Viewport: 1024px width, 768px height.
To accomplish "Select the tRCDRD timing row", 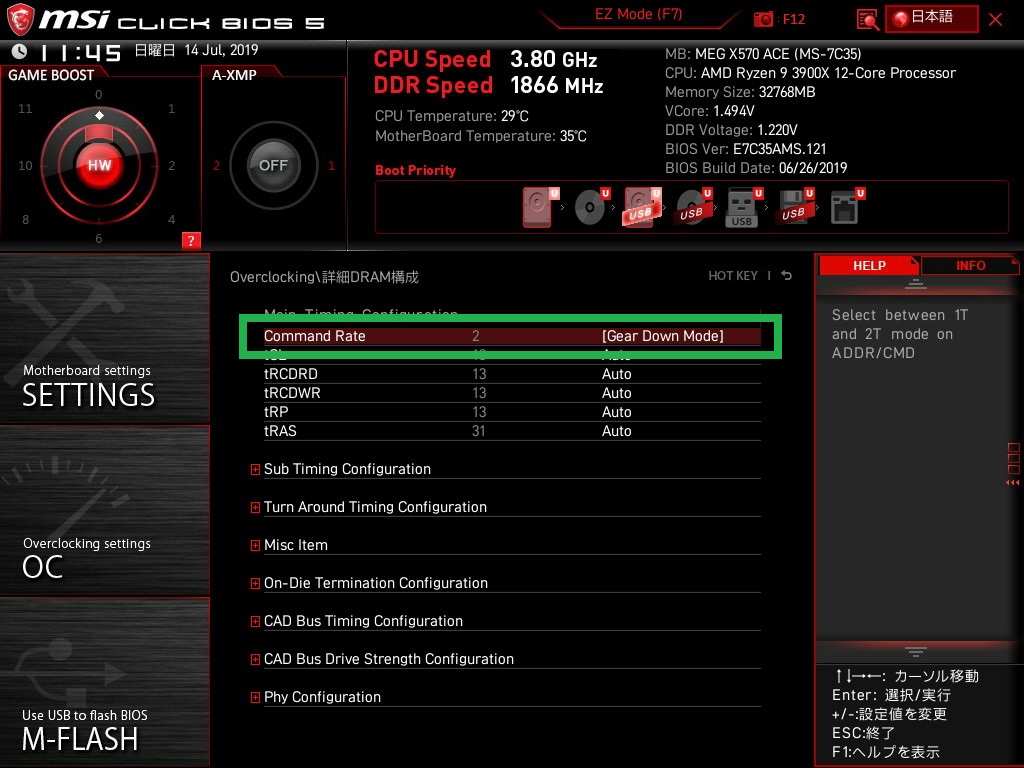I will click(513, 374).
